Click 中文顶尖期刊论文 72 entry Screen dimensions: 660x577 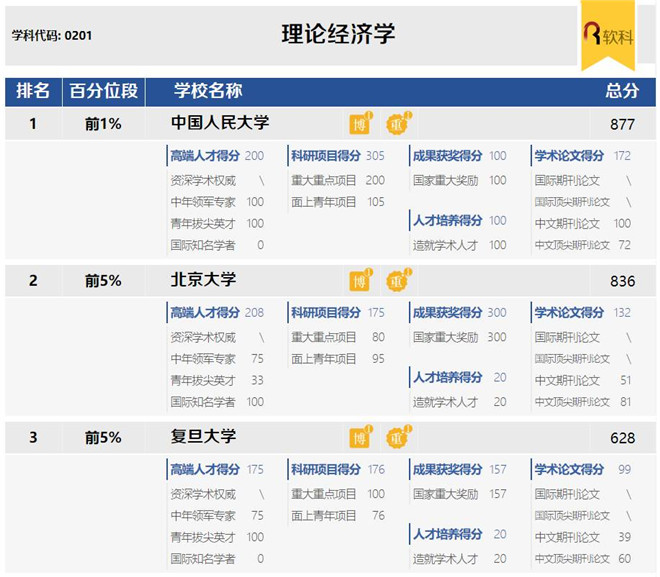pyautogui.click(x=583, y=245)
